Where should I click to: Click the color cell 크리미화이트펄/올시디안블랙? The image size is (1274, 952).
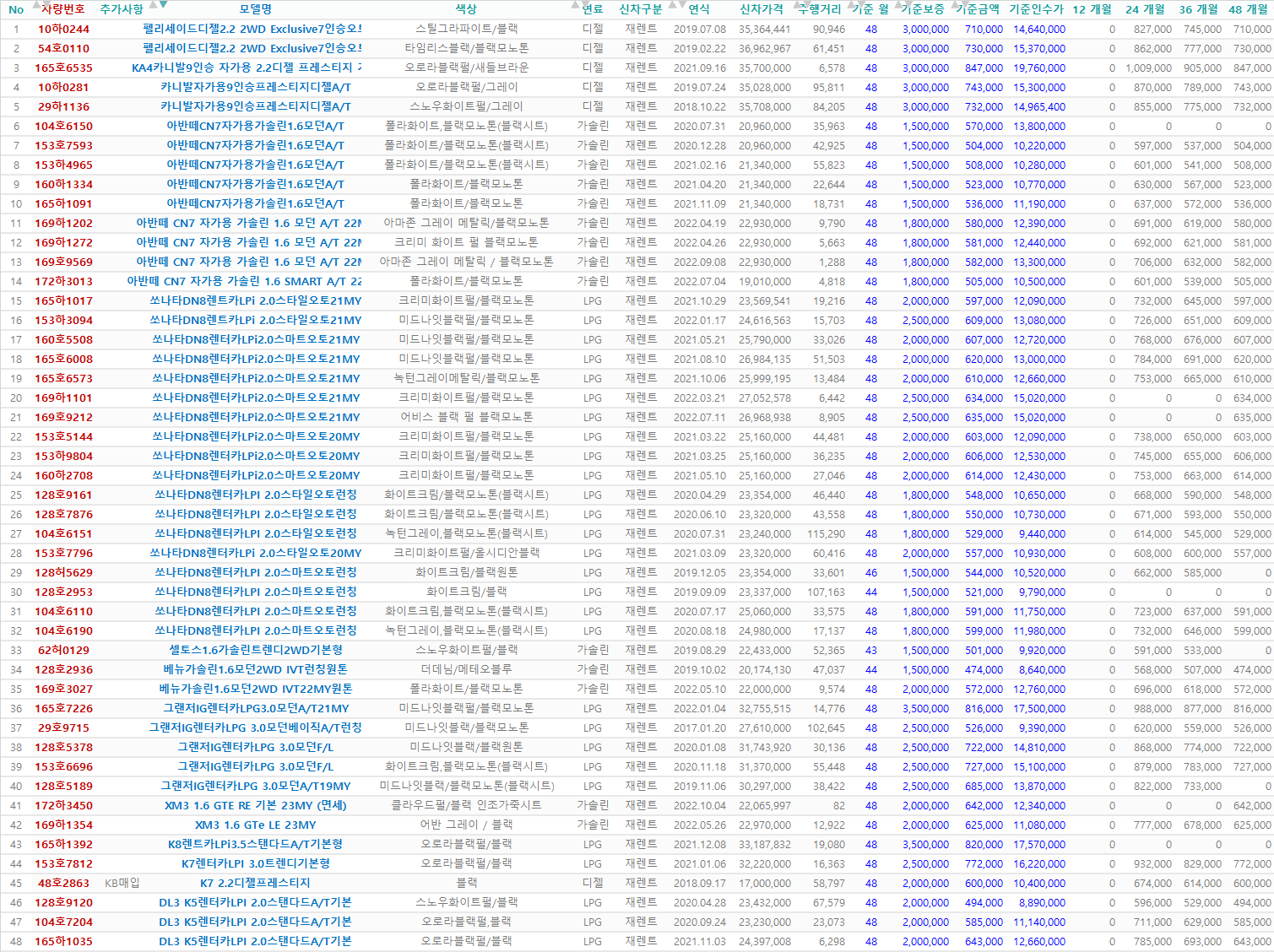point(467,554)
